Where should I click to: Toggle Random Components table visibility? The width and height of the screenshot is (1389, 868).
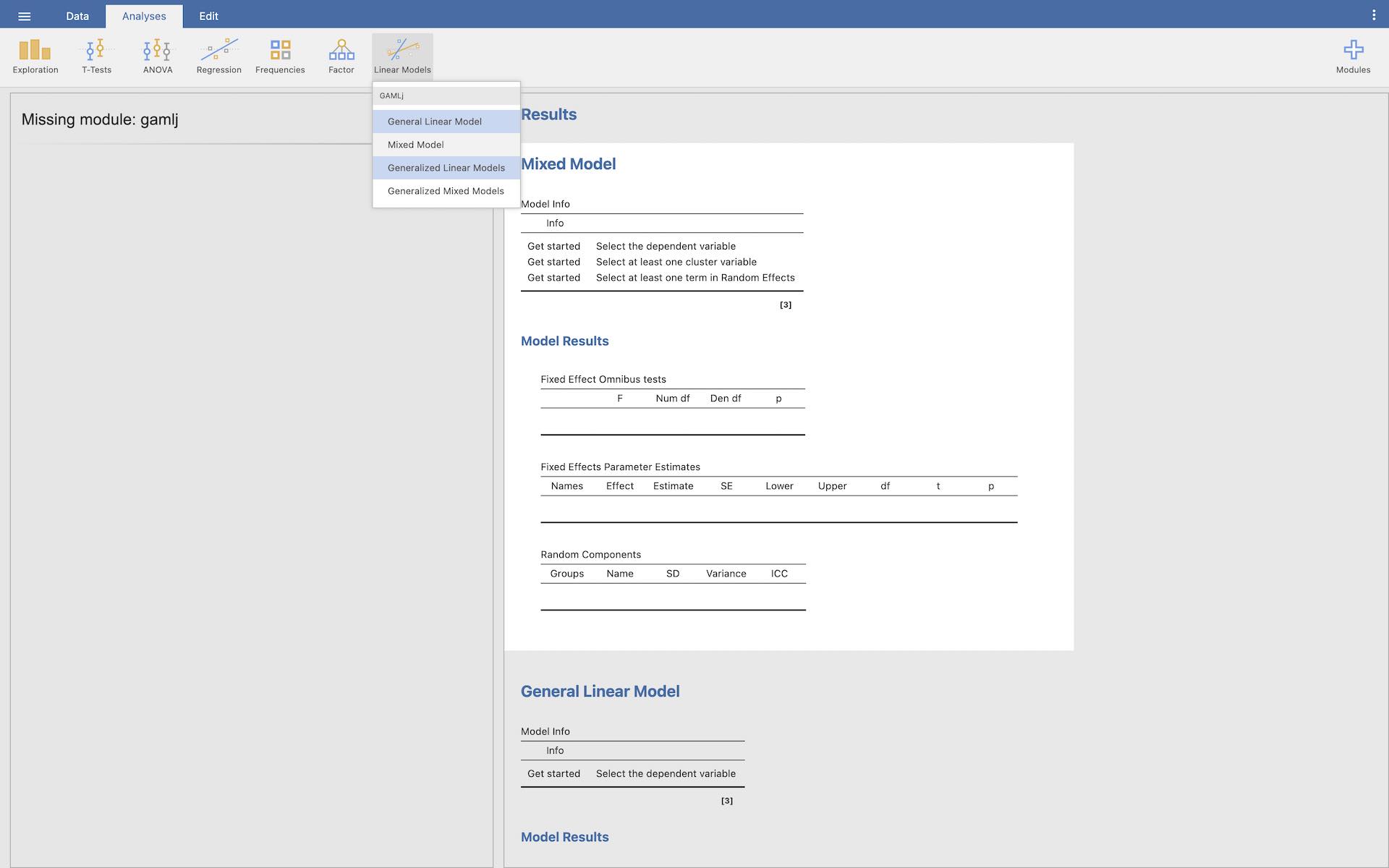590,555
